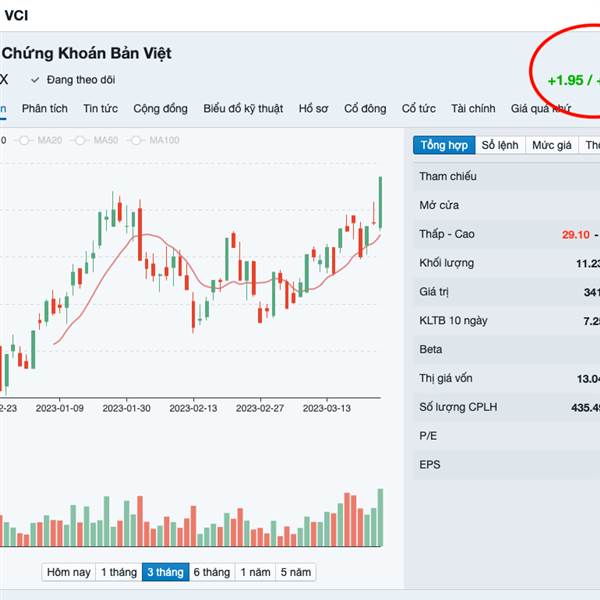This screenshot has width=600, height=600.
Task: Open the Cộng đồng tab
Action: click(x=161, y=108)
